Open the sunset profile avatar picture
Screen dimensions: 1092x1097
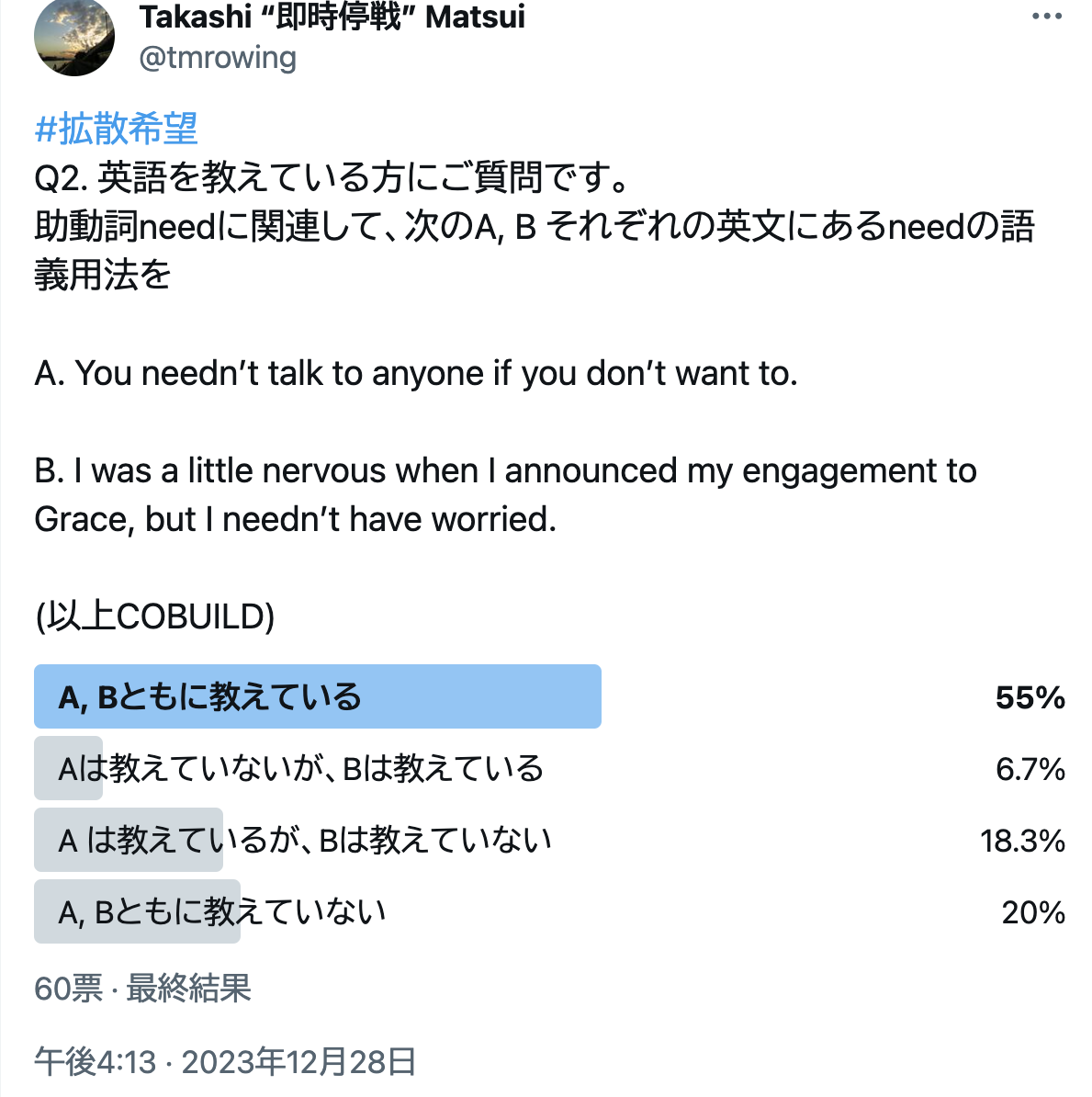[74, 37]
